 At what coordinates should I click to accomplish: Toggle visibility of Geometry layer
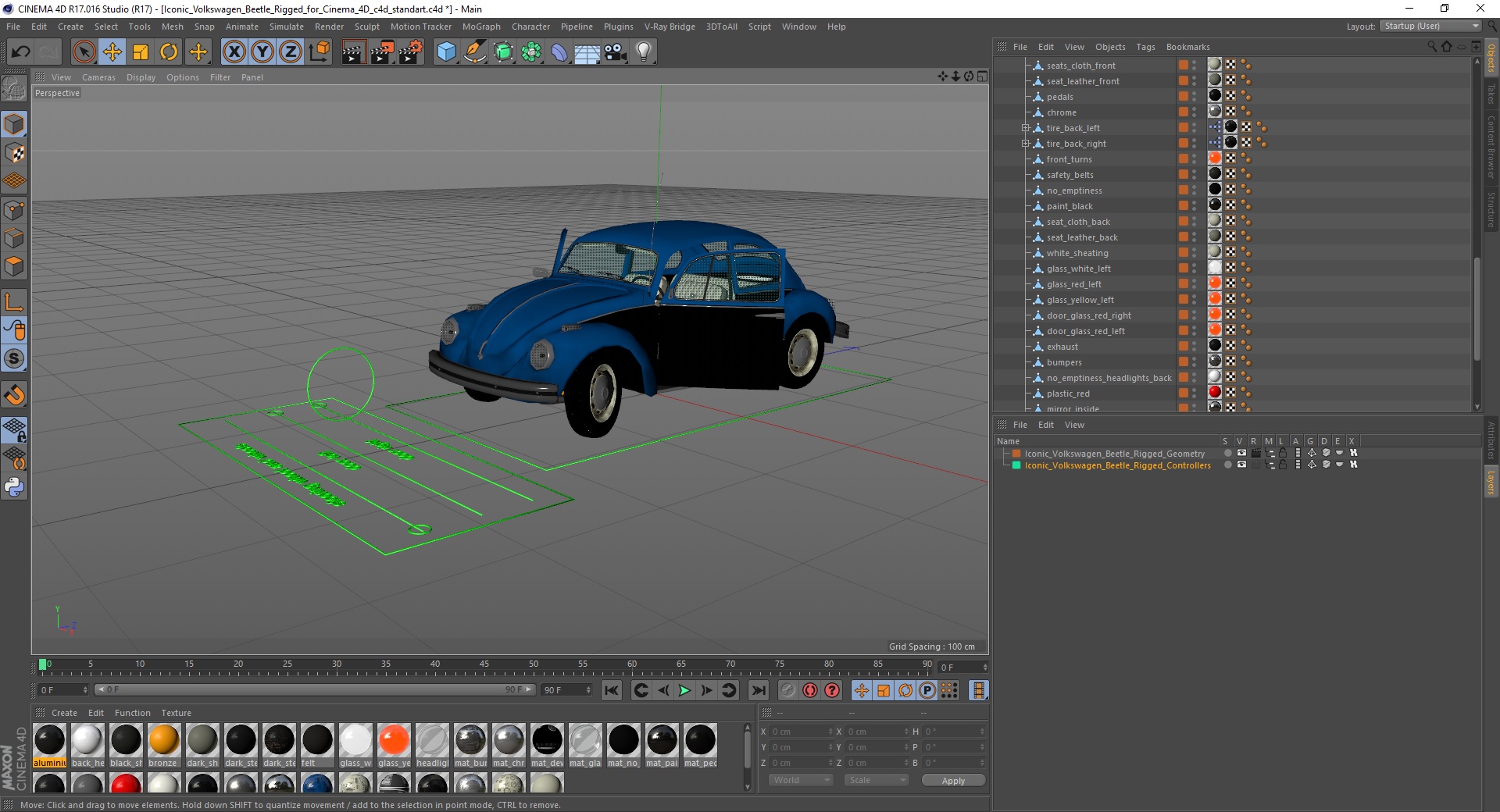click(x=1241, y=453)
